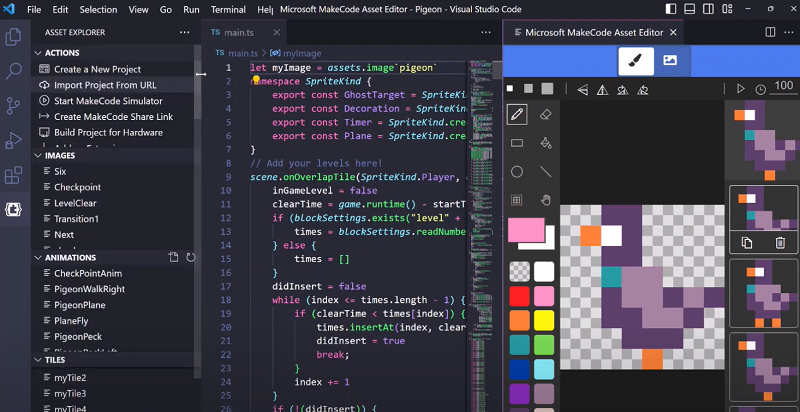Select the Circle tool

517,172
